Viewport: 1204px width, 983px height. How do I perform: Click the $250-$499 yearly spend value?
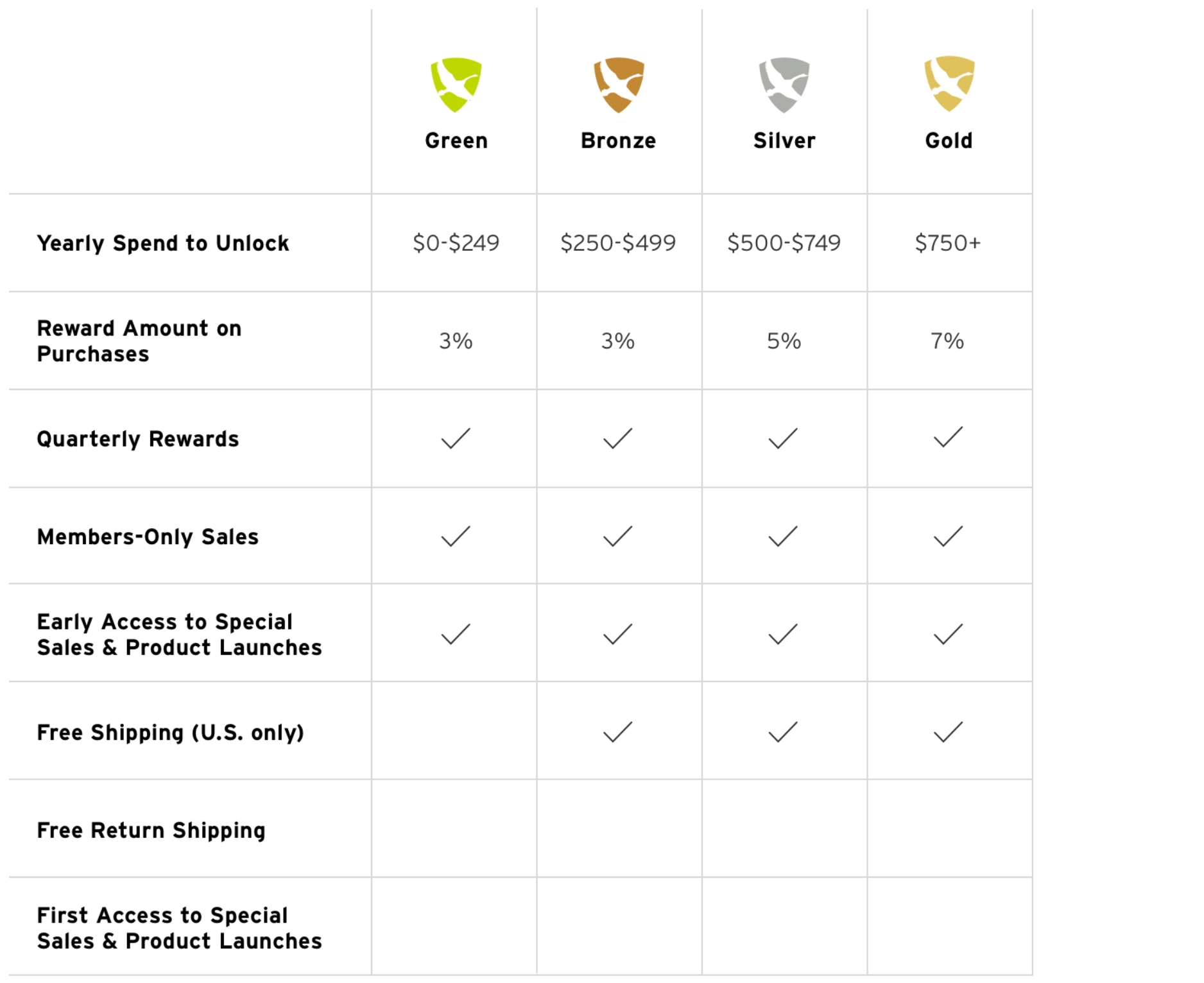click(x=618, y=243)
